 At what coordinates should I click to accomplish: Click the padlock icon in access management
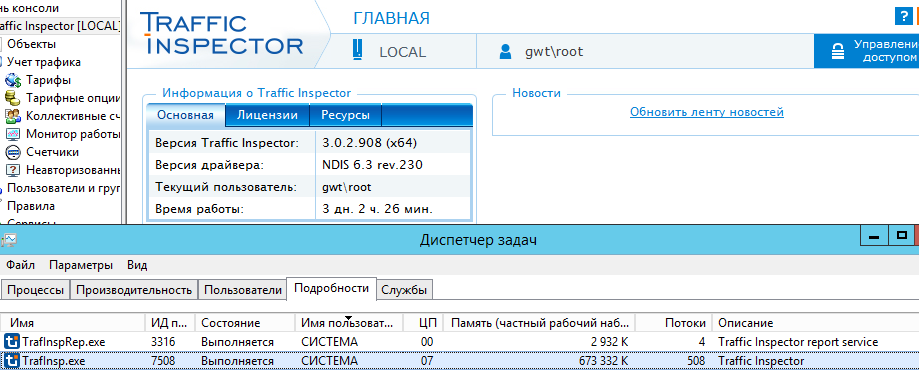coord(838,52)
